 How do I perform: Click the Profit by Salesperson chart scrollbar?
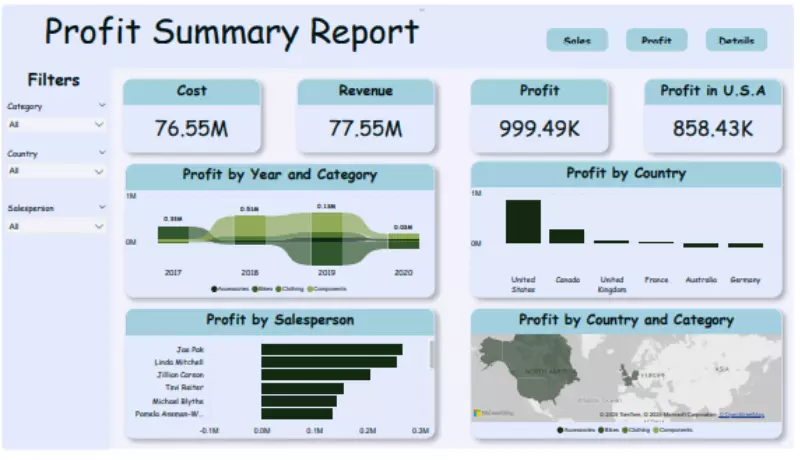click(432, 354)
